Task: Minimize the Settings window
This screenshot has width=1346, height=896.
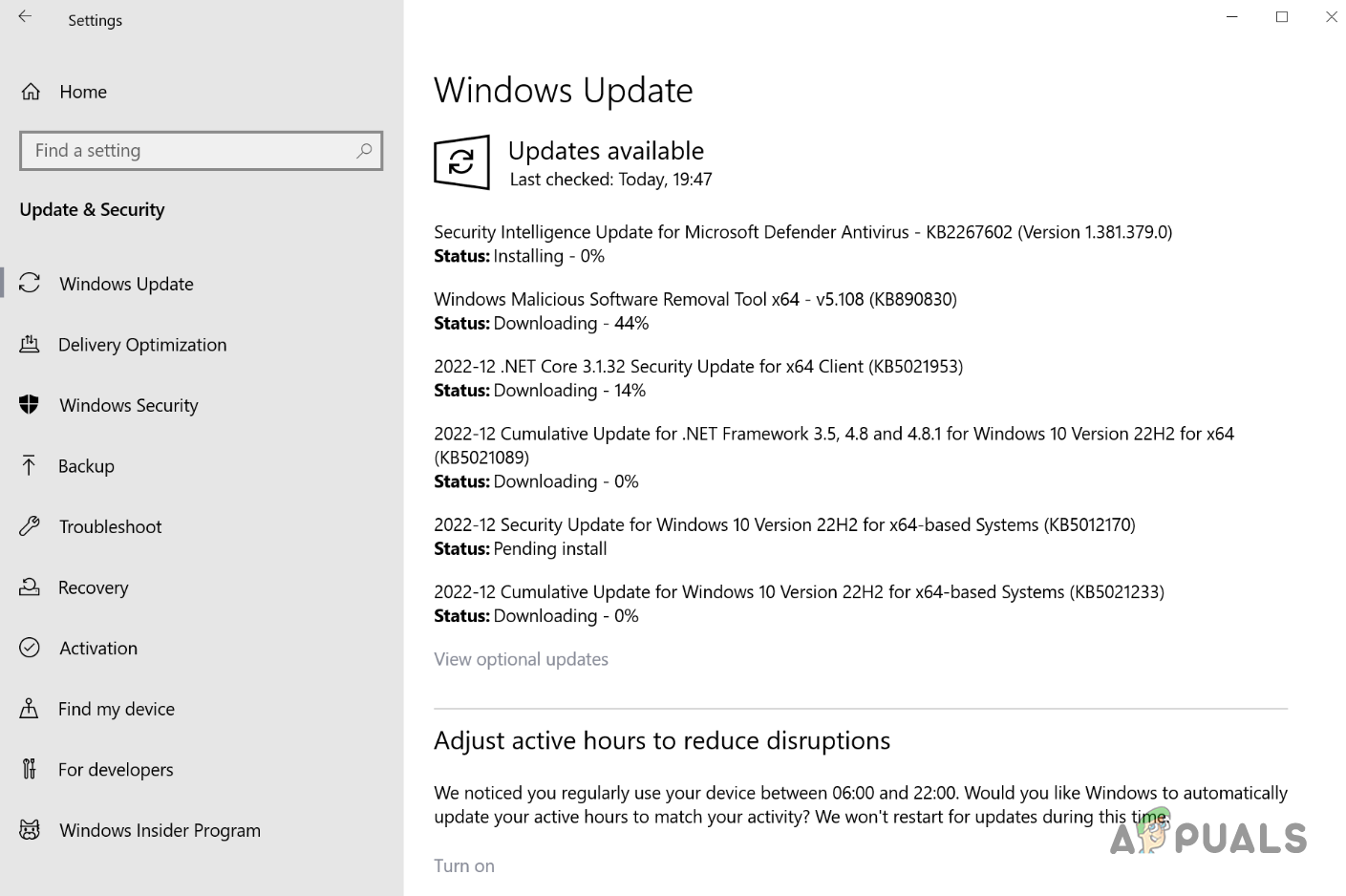Action: (1232, 17)
